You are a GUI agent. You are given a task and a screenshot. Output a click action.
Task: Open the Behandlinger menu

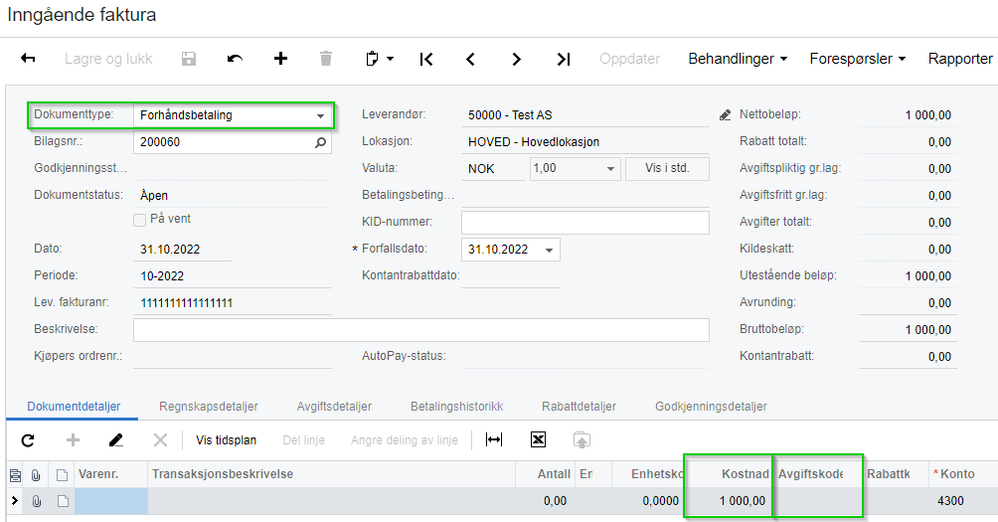(x=738, y=59)
